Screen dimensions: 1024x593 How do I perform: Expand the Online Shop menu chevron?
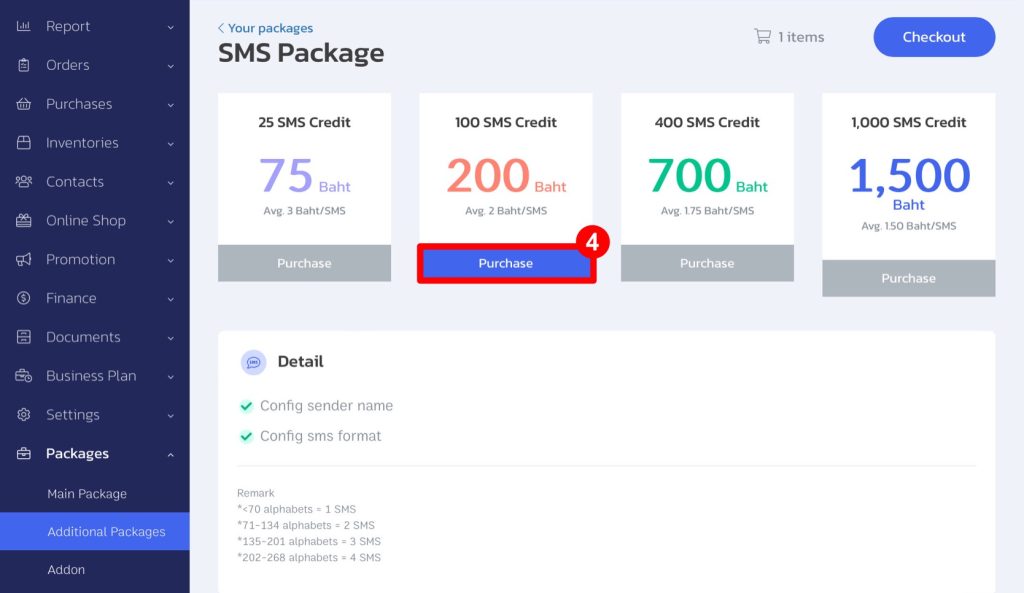click(x=170, y=221)
